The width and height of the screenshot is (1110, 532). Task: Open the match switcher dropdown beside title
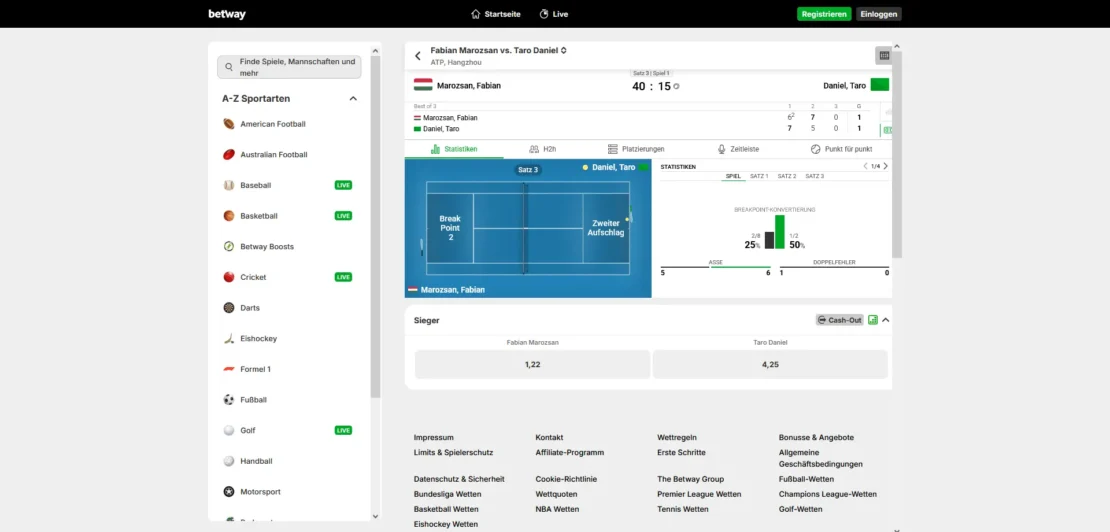tap(563, 51)
